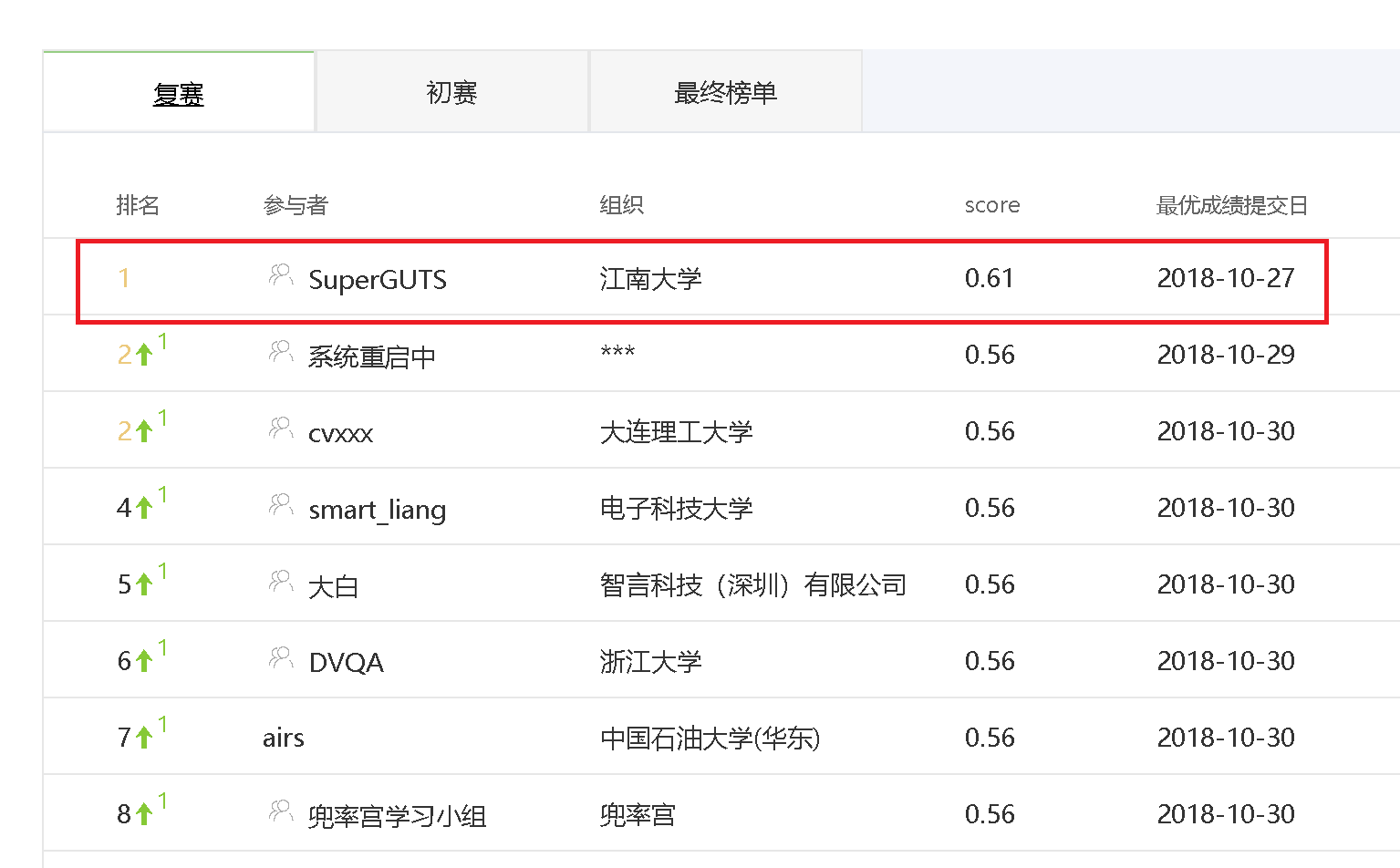
Task: Click the team icon next to 大白
Action: point(281,581)
